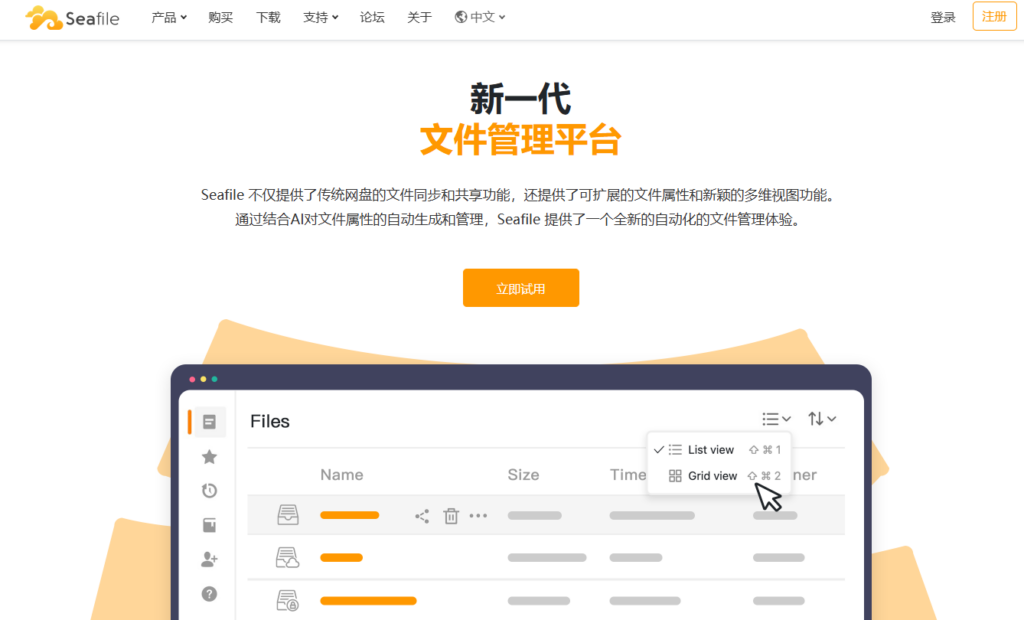Click the star favorites sidebar icon
This screenshot has height=620, width=1024.
[x=209, y=457]
